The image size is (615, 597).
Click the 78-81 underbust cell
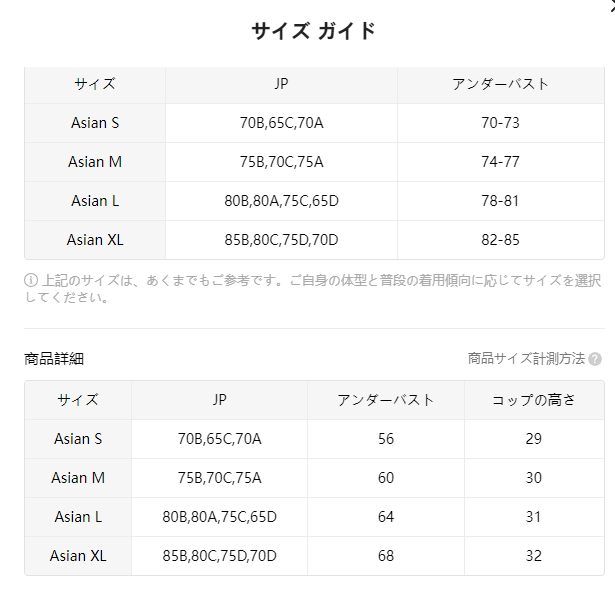[500, 201]
